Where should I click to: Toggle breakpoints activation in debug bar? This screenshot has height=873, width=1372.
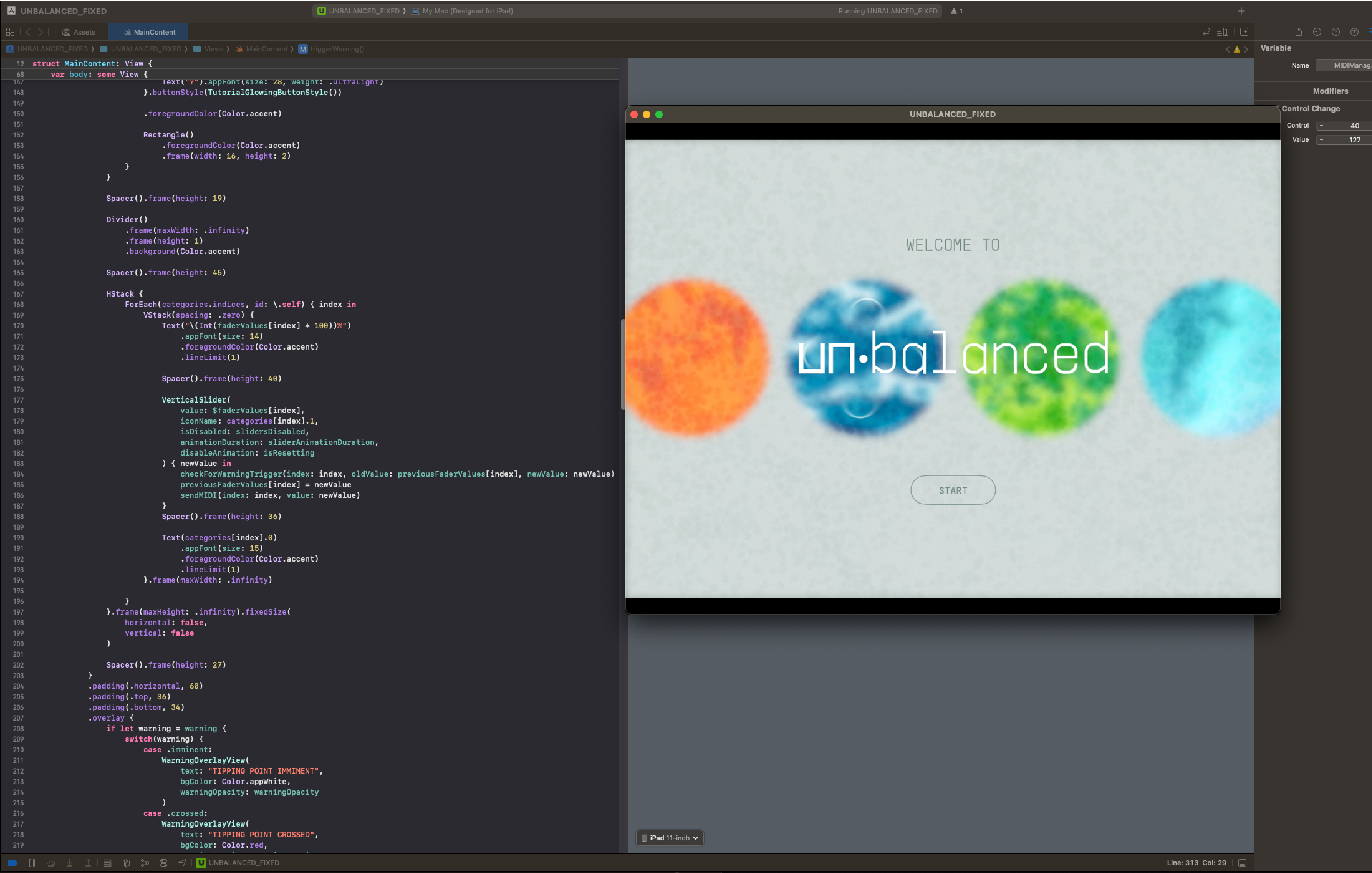12,863
